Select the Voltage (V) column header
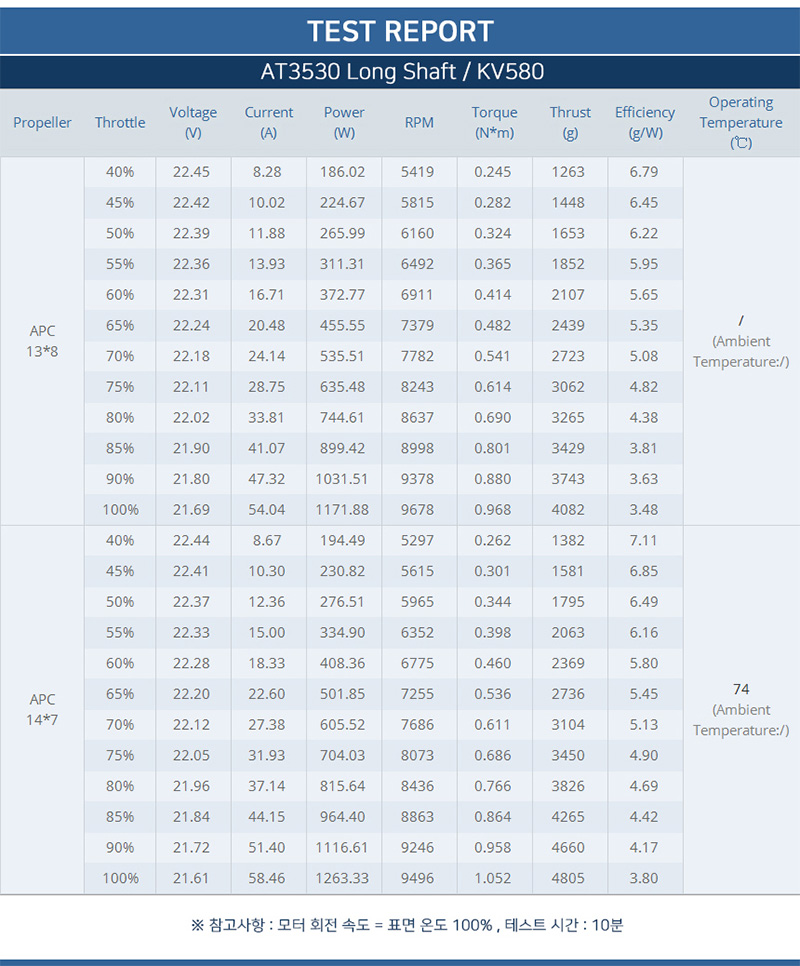This screenshot has height=966, width=800. (193, 123)
